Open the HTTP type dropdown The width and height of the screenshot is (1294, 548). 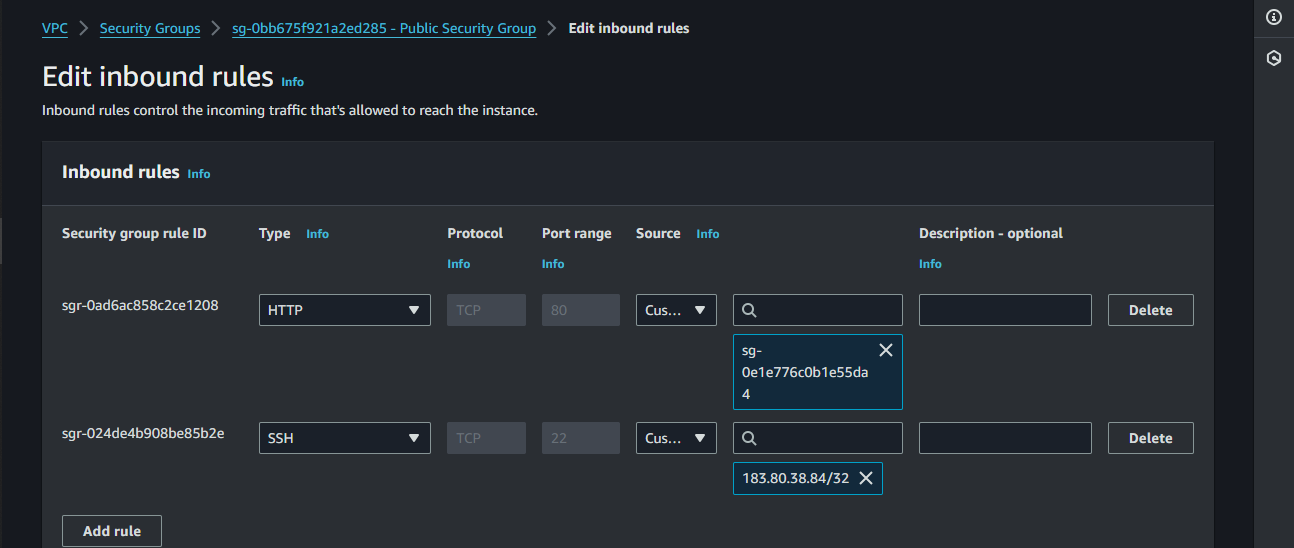click(x=345, y=310)
